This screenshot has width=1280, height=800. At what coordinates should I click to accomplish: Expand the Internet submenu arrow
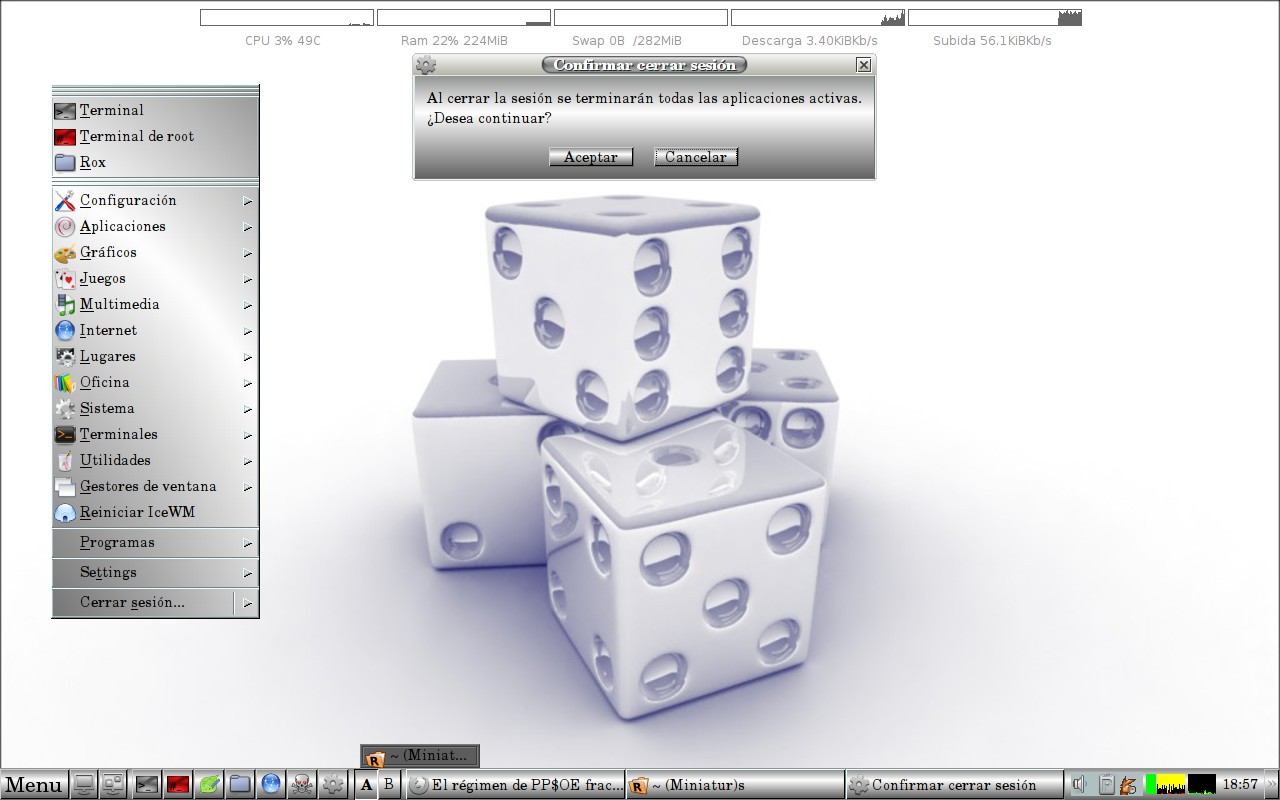[x=247, y=331]
